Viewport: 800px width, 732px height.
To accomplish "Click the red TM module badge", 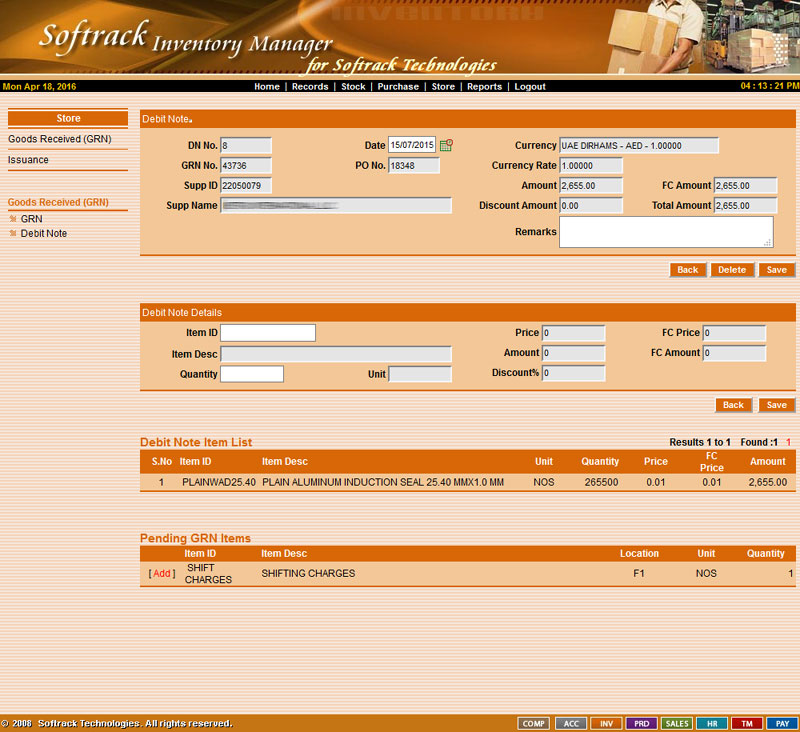I will point(747,723).
